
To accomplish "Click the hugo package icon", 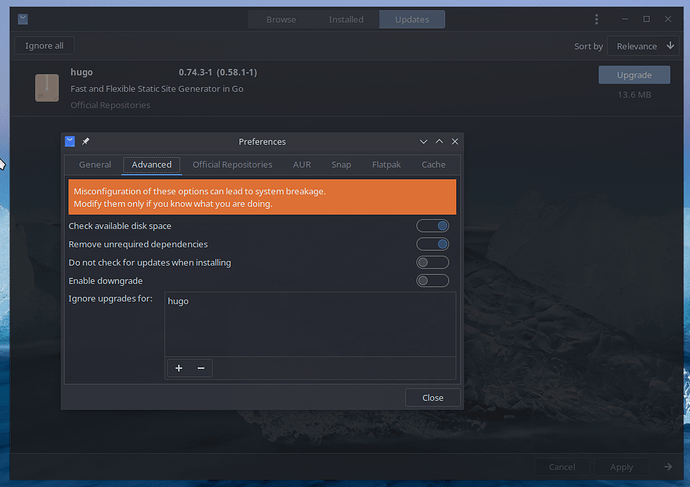I will click(47, 88).
